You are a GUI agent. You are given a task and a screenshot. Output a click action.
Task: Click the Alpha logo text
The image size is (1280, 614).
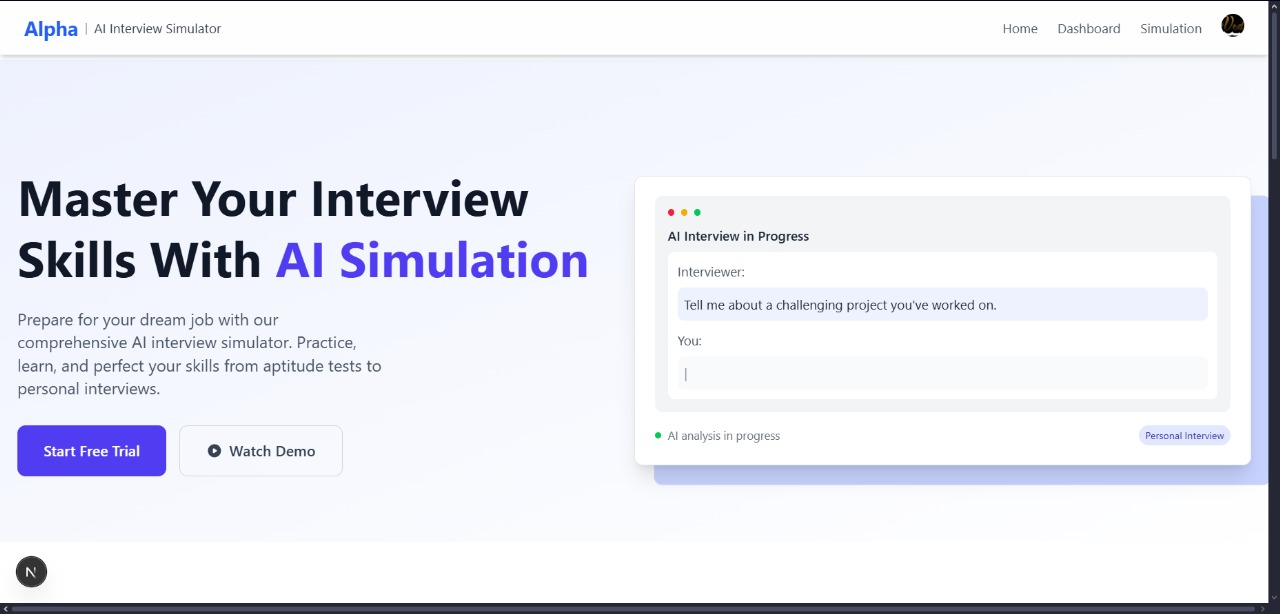(x=51, y=29)
